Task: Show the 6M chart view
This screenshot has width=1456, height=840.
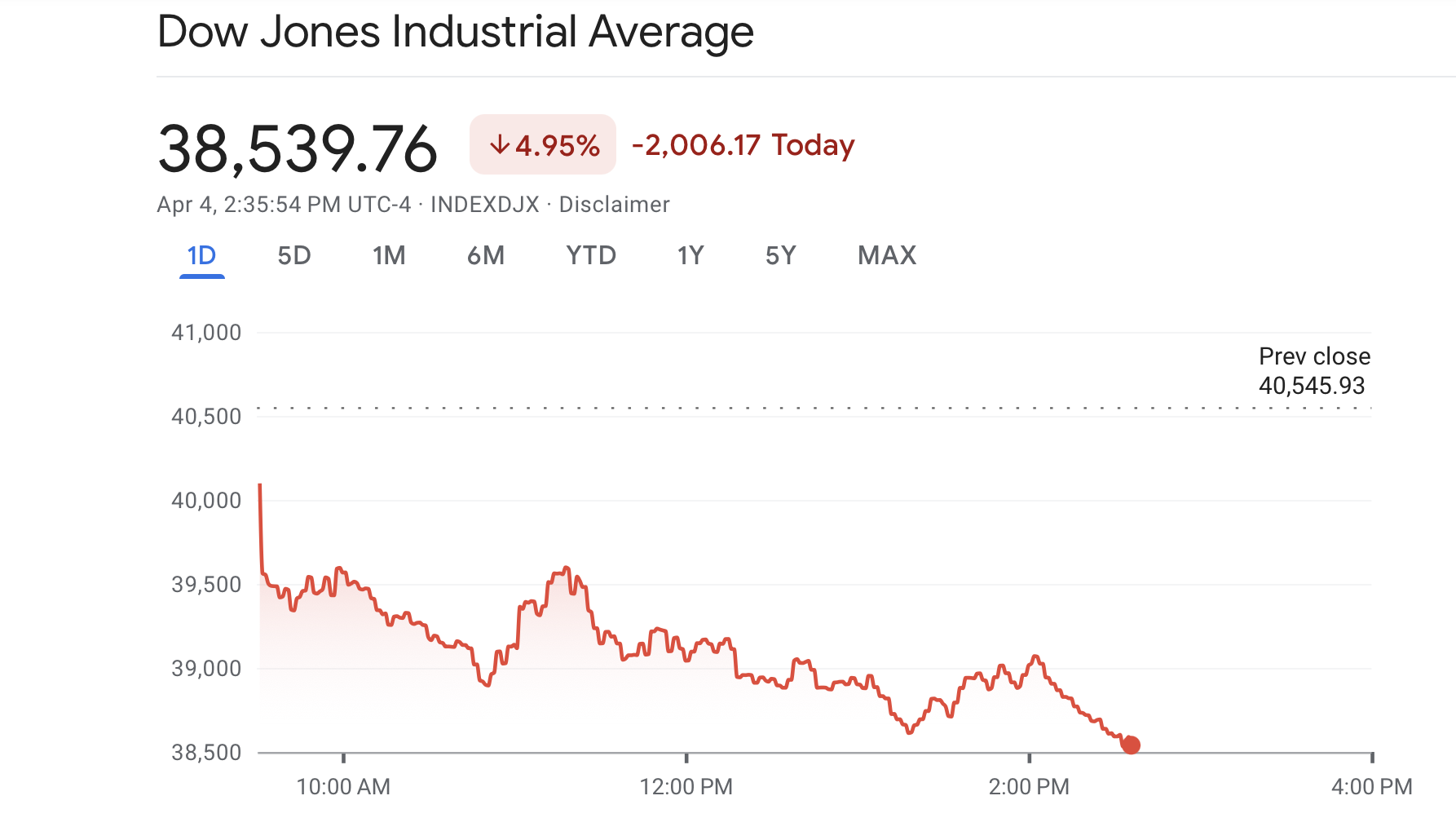Action: pyautogui.click(x=486, y=256)
